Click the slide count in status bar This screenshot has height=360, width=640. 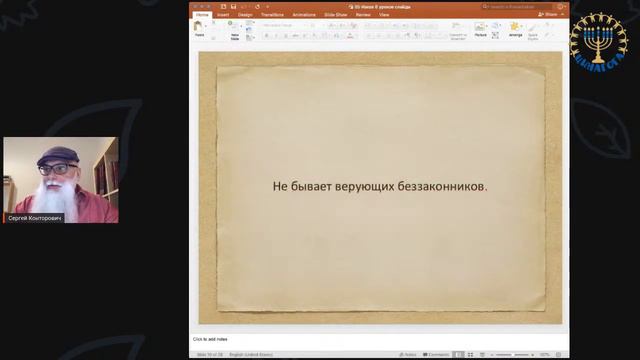click(210, 355)
